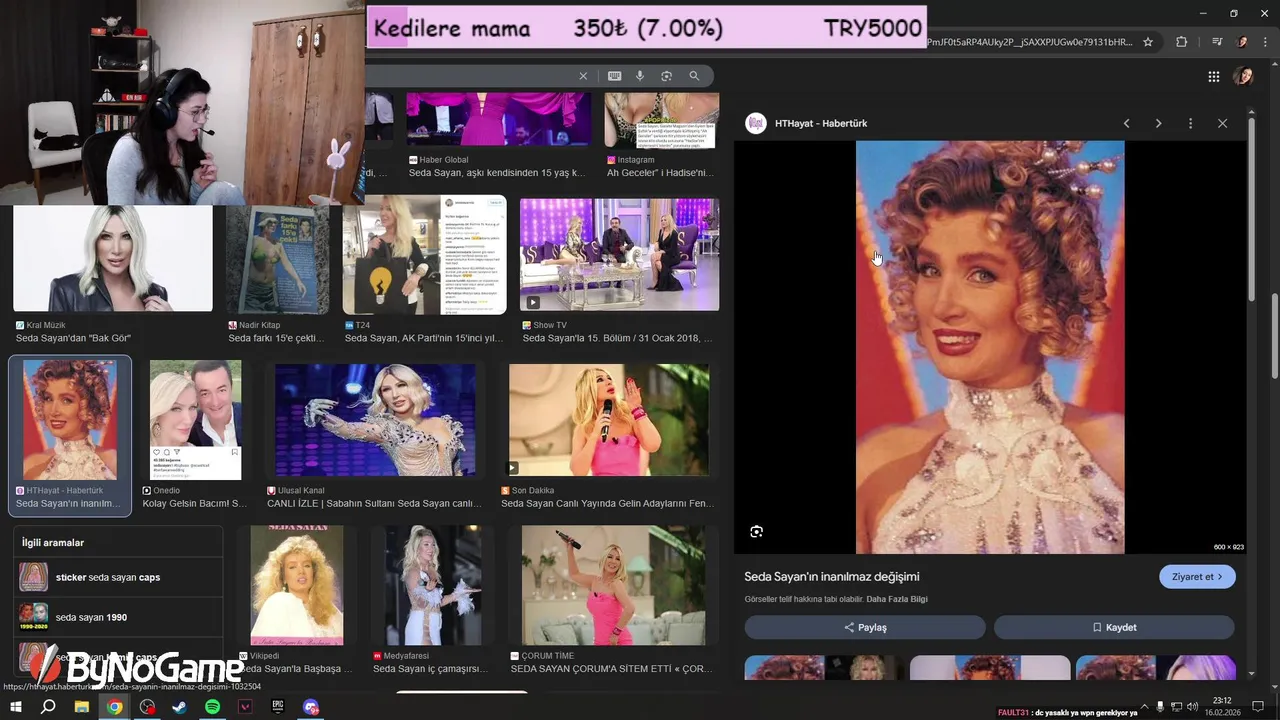This screenshot has width=1280, height=720.
Task: Open Steam from the taskbar
Action: coord(180,707)
